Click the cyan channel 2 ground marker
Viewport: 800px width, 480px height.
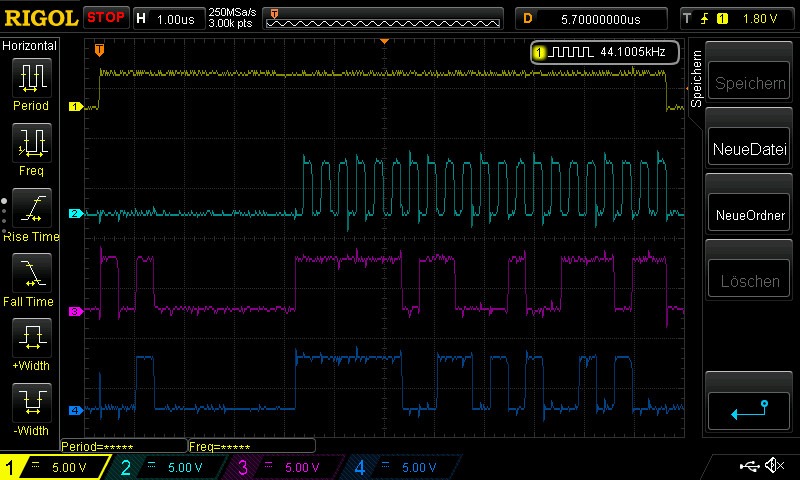click(76, 213)
